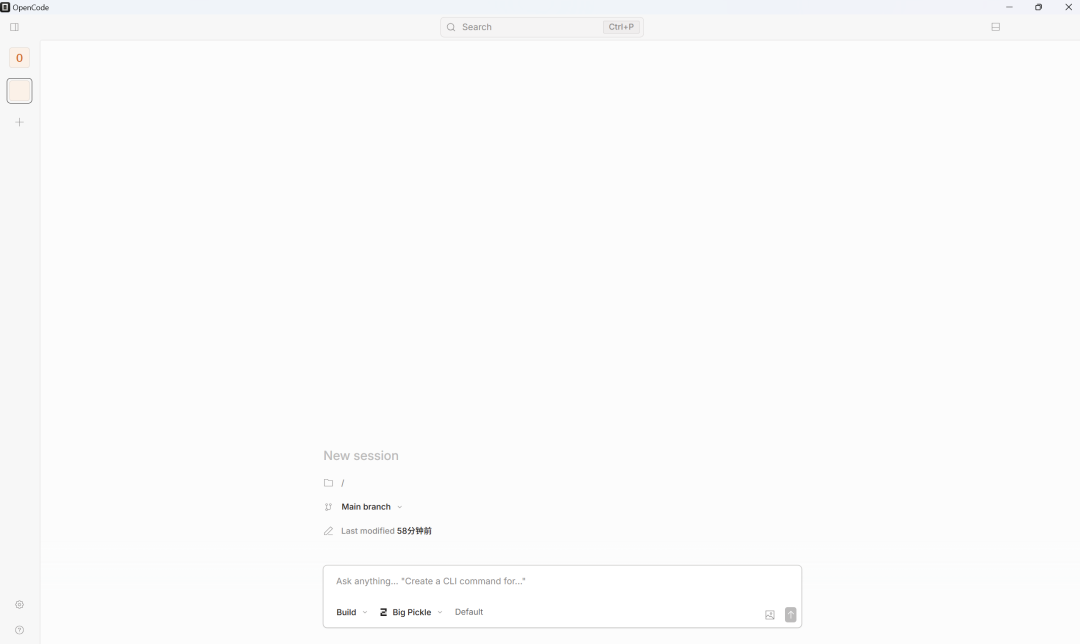This screenshot has height=644, width=1080.
Task: Restore down the OpenCode window
Action: click(1039, 7)
